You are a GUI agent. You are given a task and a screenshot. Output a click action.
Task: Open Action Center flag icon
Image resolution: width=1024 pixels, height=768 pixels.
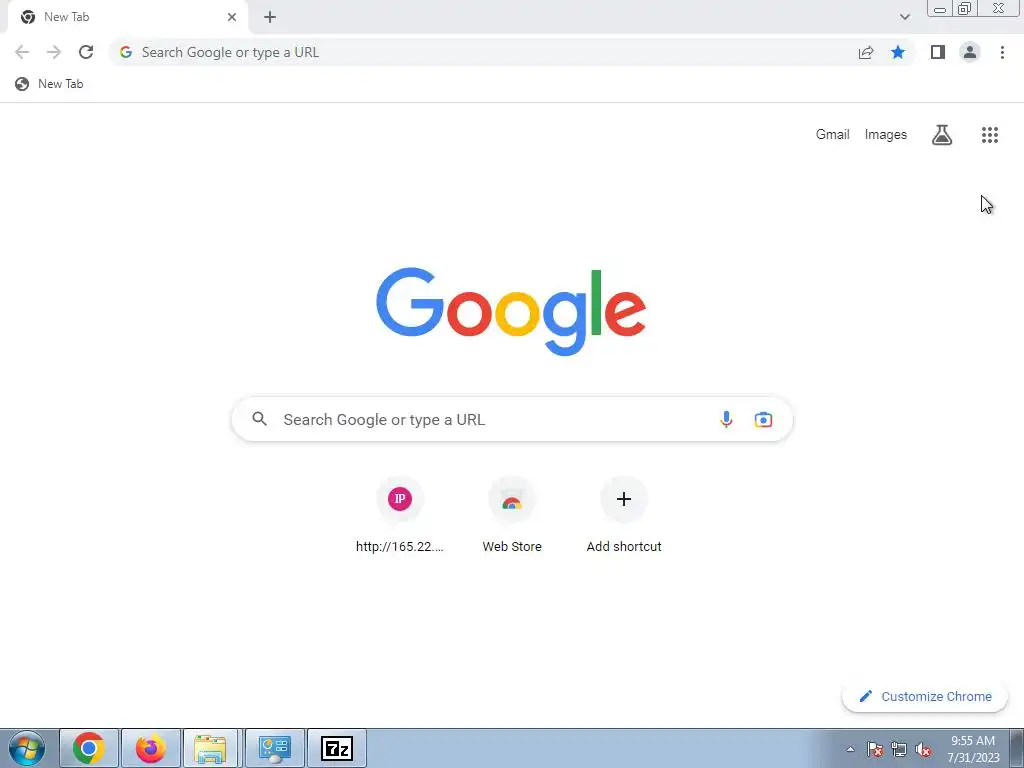point(875,749)
